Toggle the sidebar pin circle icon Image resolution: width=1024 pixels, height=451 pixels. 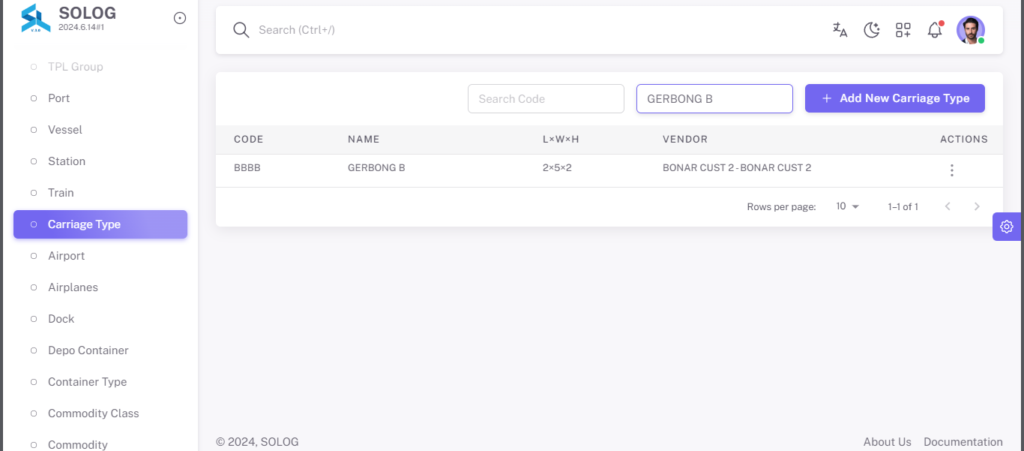point(180,18)
